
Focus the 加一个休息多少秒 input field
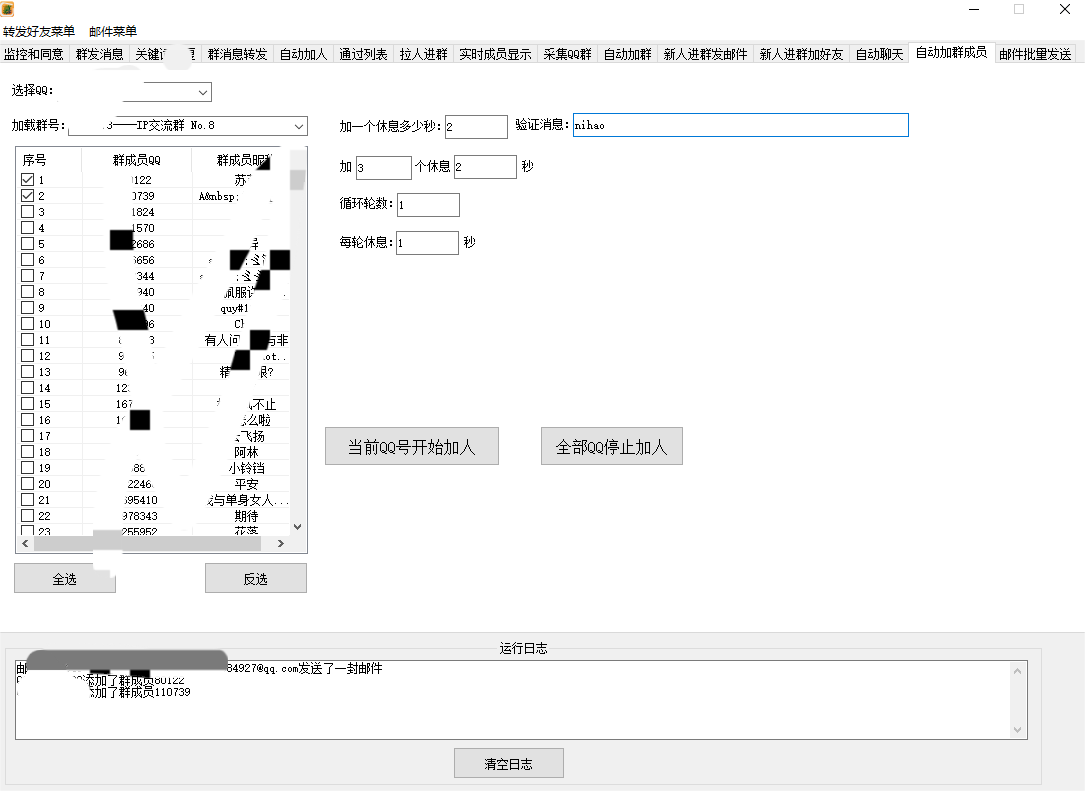pos(476,127)
